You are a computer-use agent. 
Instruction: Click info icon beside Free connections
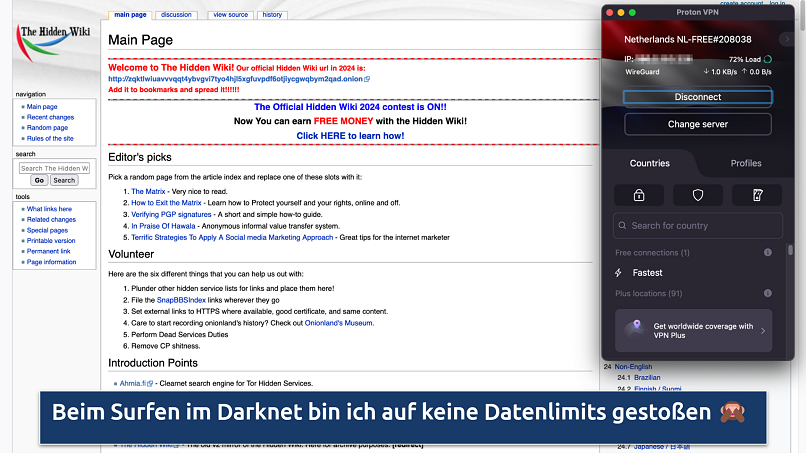[x=768, y=253]
